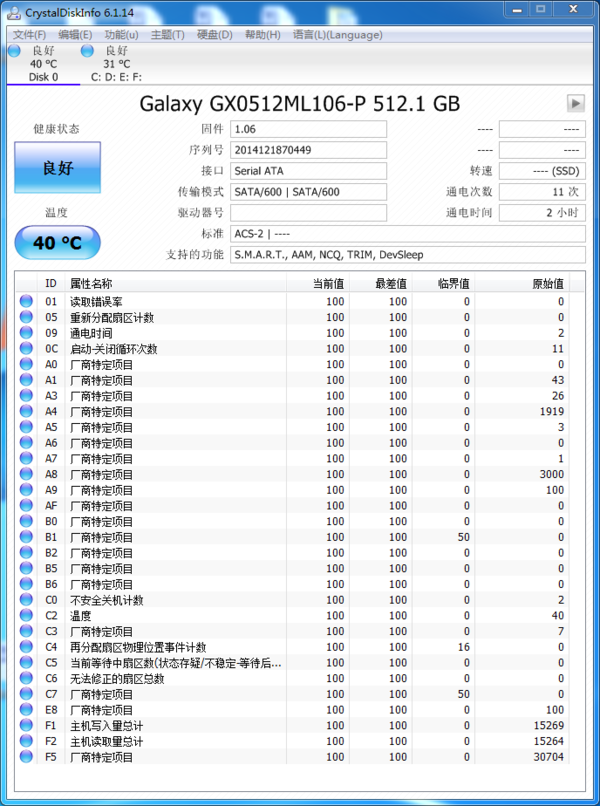
Task: Click the 良好 health status button
Action: (x=58, y=168)
